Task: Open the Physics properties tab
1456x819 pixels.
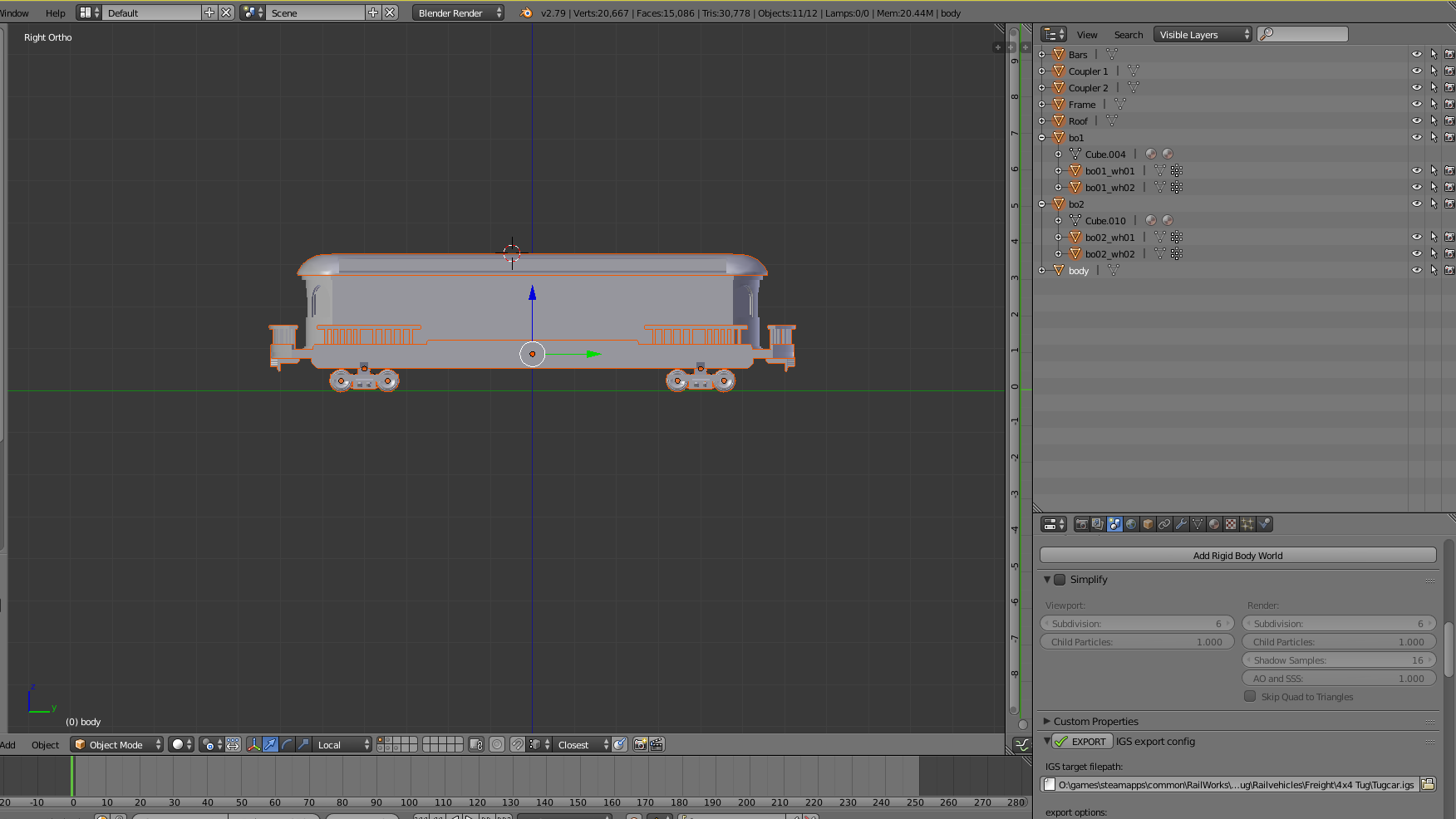Action: (x=1264, y=524)
